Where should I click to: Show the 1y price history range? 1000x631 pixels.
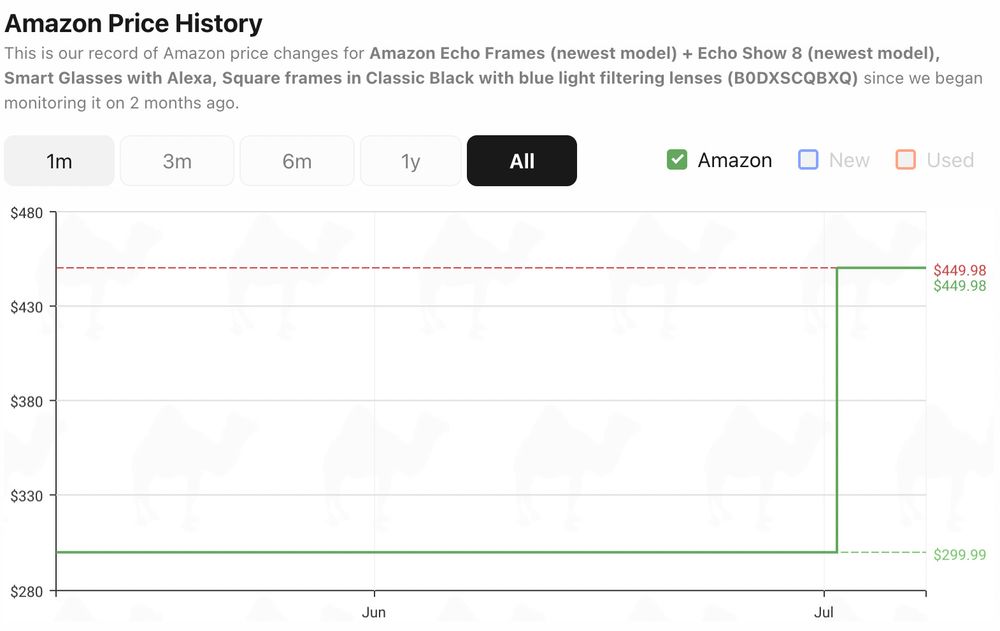click(410, 161)
